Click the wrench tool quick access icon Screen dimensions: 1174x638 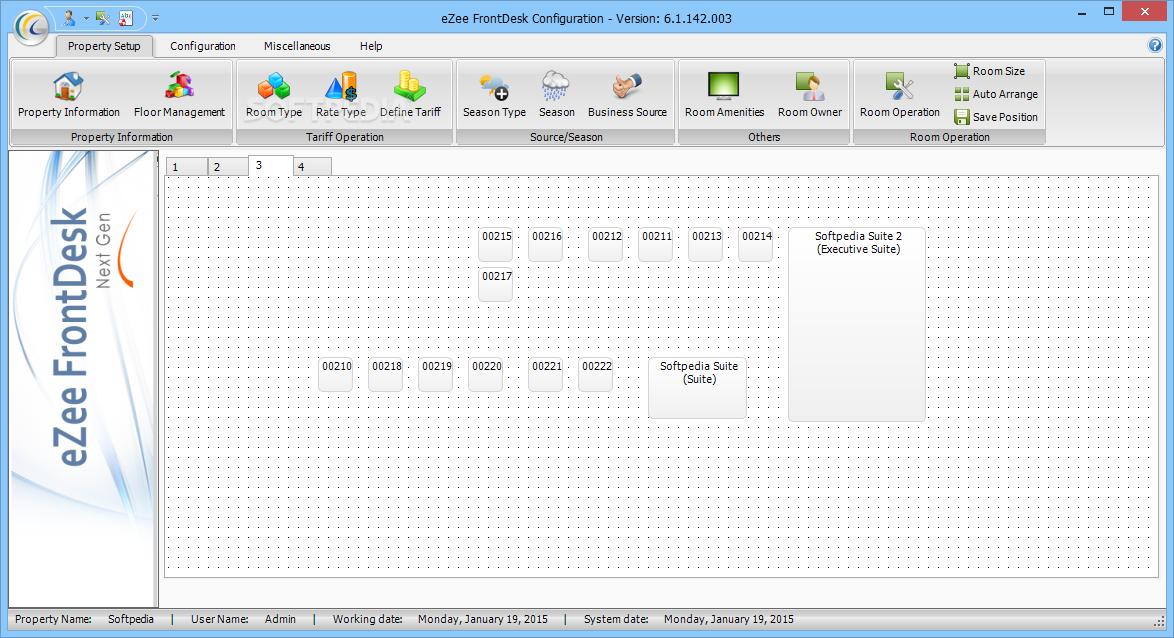tap(103, 17)
